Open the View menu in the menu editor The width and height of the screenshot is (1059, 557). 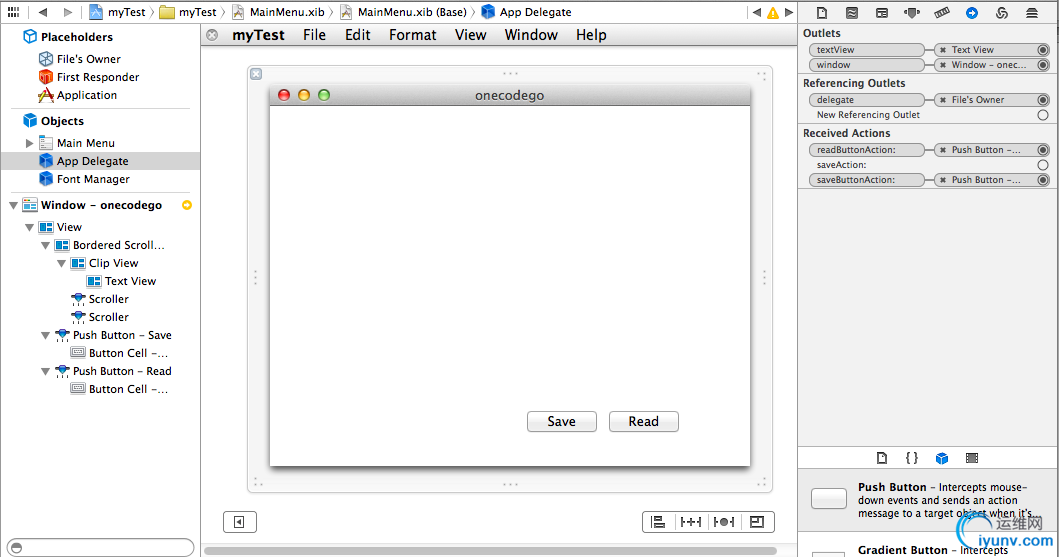tap(471, 35)
